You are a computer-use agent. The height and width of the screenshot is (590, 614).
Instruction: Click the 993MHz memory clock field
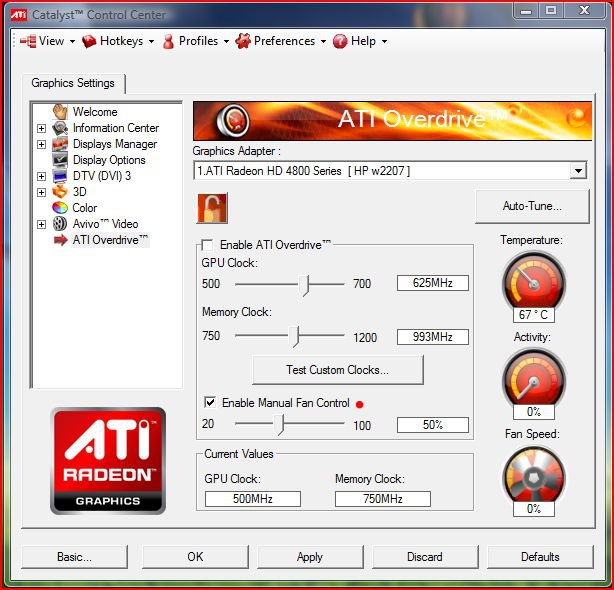(x=433, y=337)
